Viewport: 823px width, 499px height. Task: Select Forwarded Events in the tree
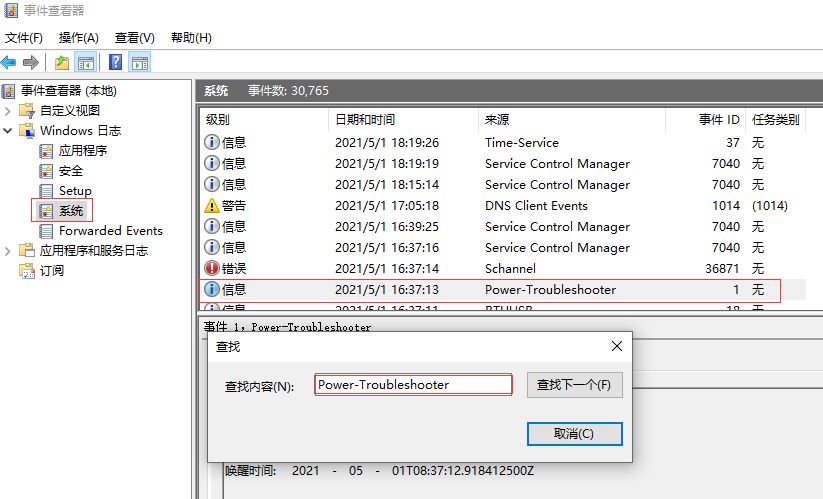(110, 231)
